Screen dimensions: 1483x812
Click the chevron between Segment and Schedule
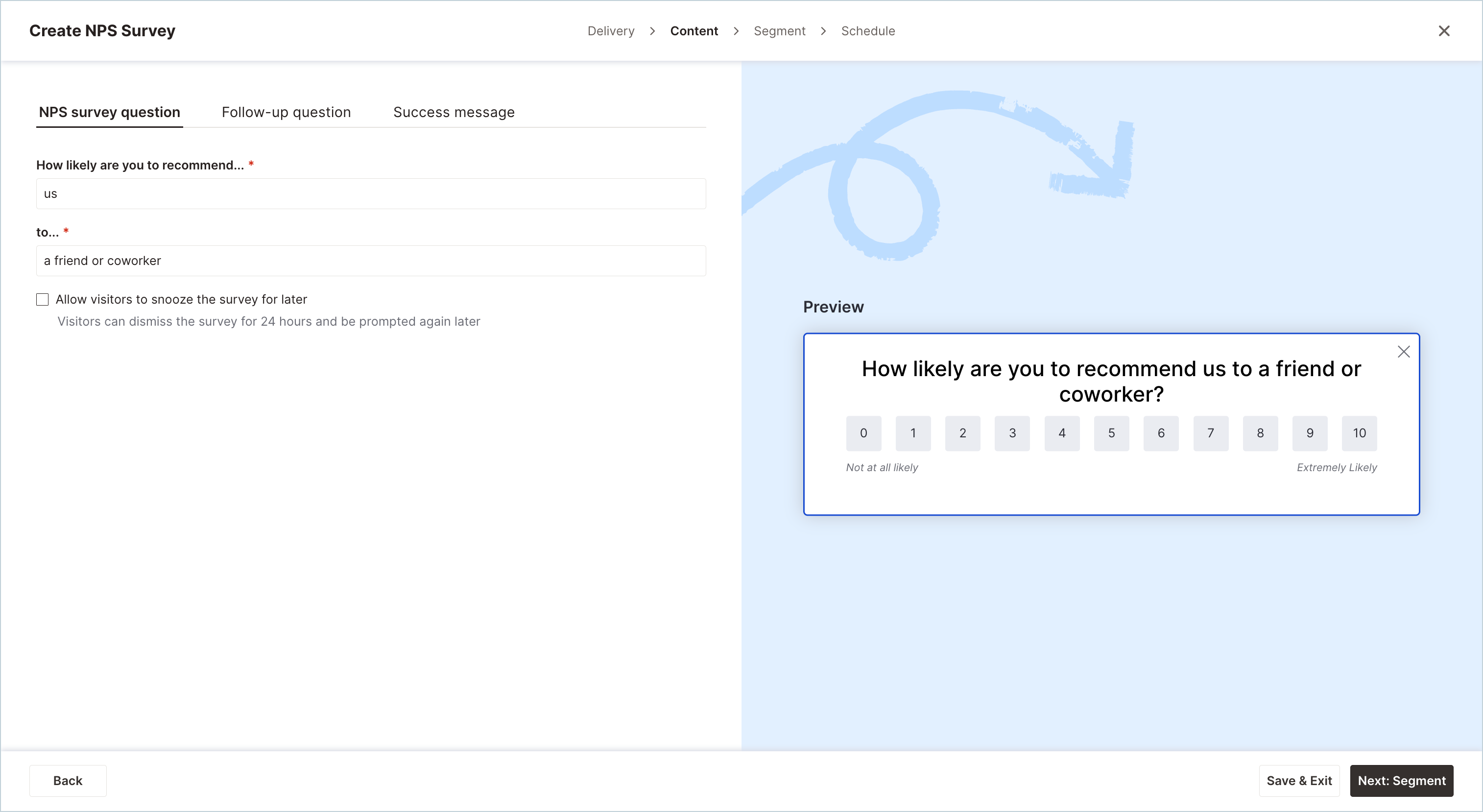point(823,31)
